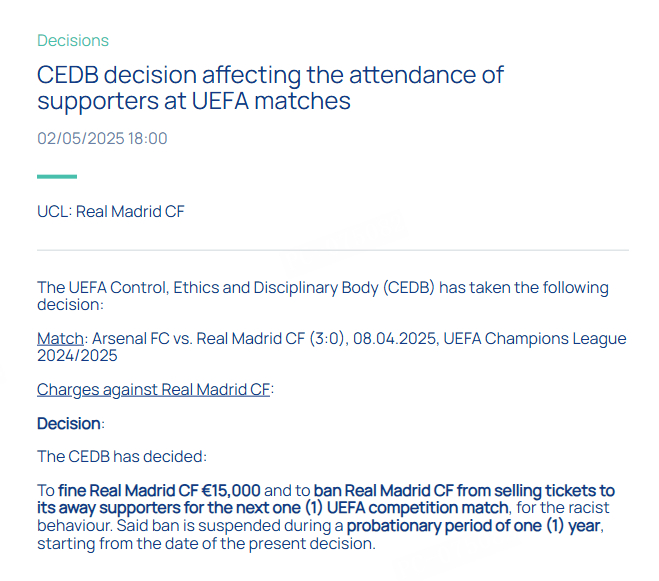Image resolution: width=659 pixels, height=581 pixels.
Task: Select the 08.04.2025 match date
Action: pyautogui.click(x=394, y=339)
